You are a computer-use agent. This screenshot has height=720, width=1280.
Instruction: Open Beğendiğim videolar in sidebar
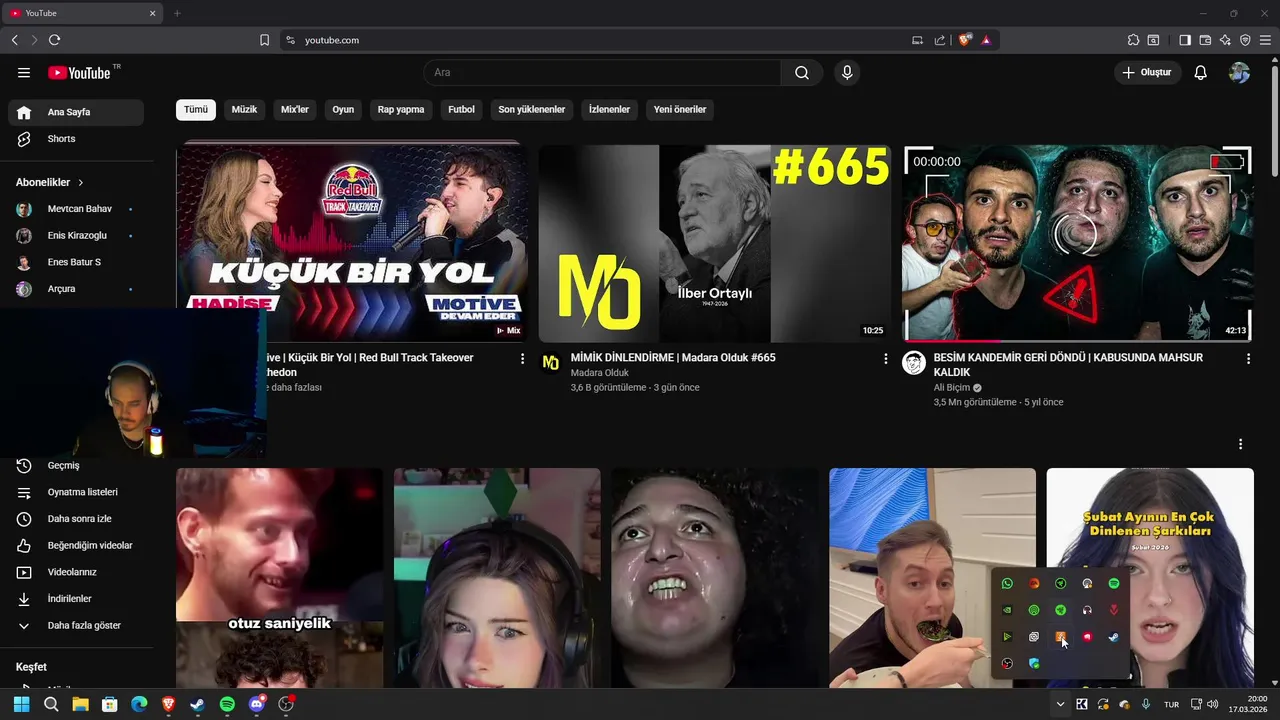pyautogui.click(x=76, y=545)
